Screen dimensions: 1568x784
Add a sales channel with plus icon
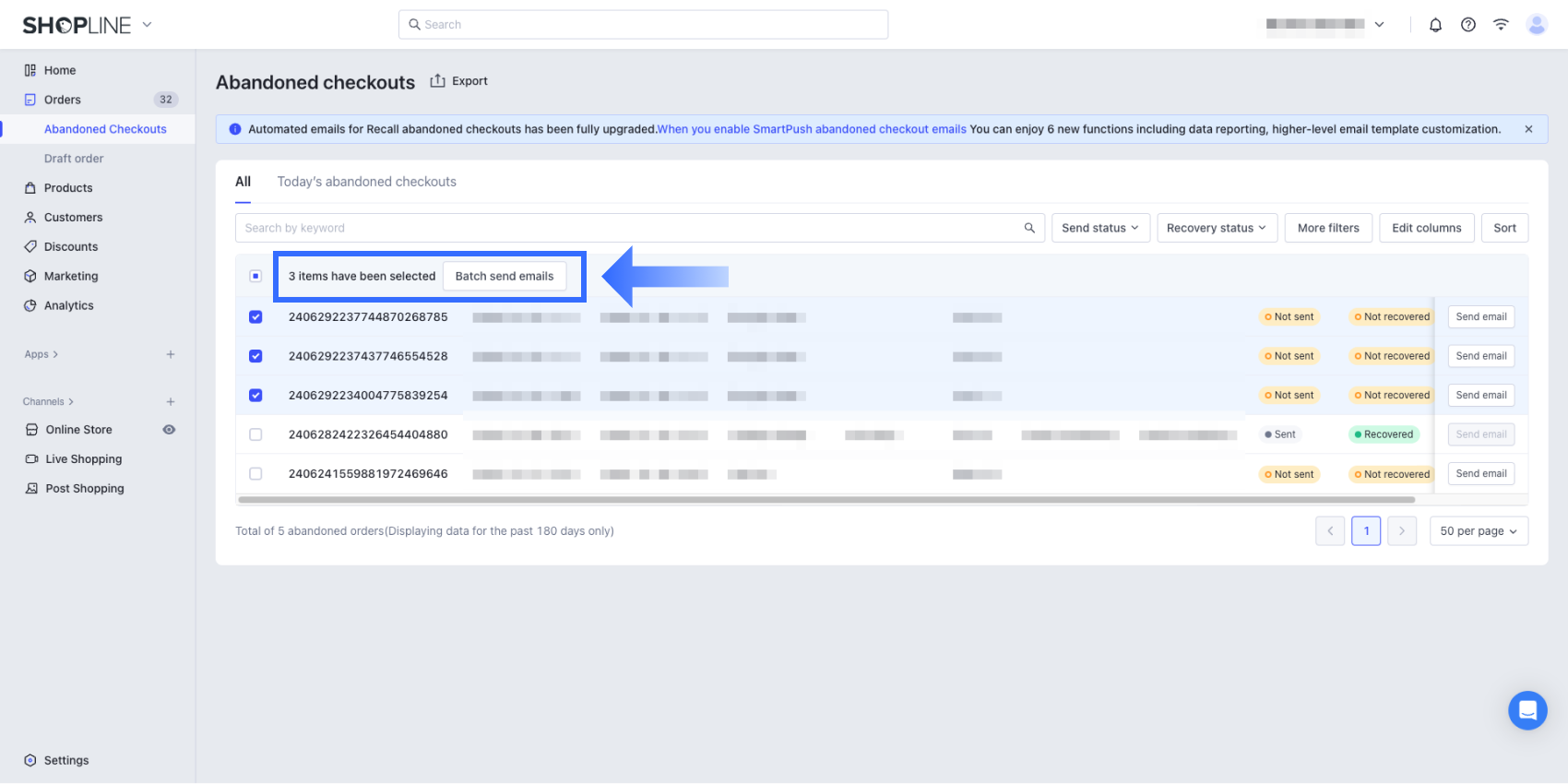click(x=171, y=402)
